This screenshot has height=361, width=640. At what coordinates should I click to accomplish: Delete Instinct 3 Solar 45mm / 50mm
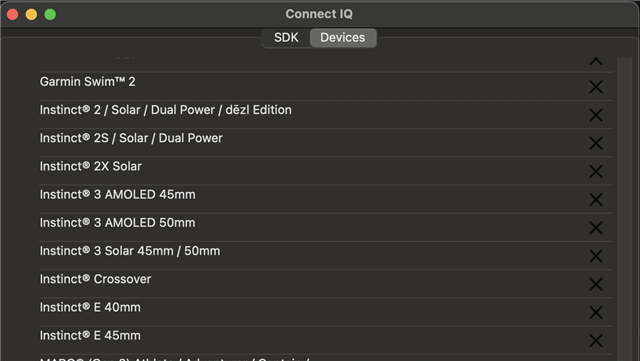[x=596, y=256]
